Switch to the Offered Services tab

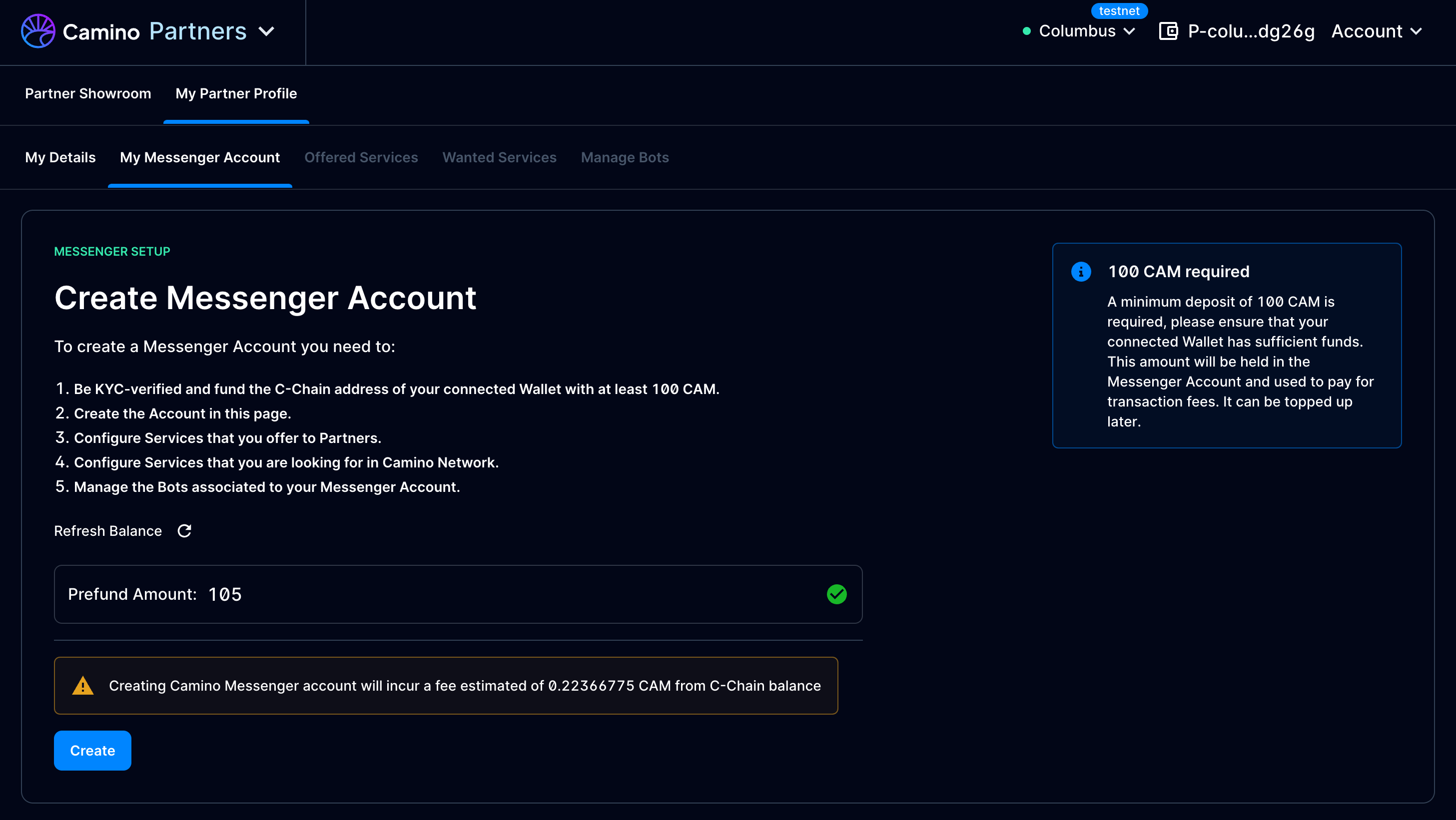click(x=361, y=156)
